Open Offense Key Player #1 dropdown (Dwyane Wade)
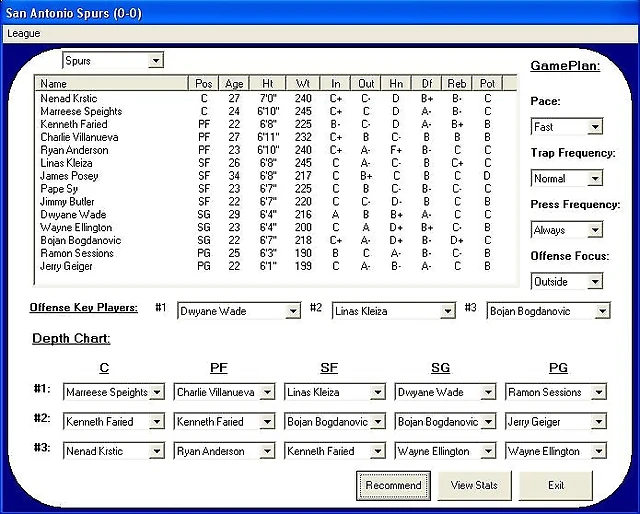 click(239, 311)
